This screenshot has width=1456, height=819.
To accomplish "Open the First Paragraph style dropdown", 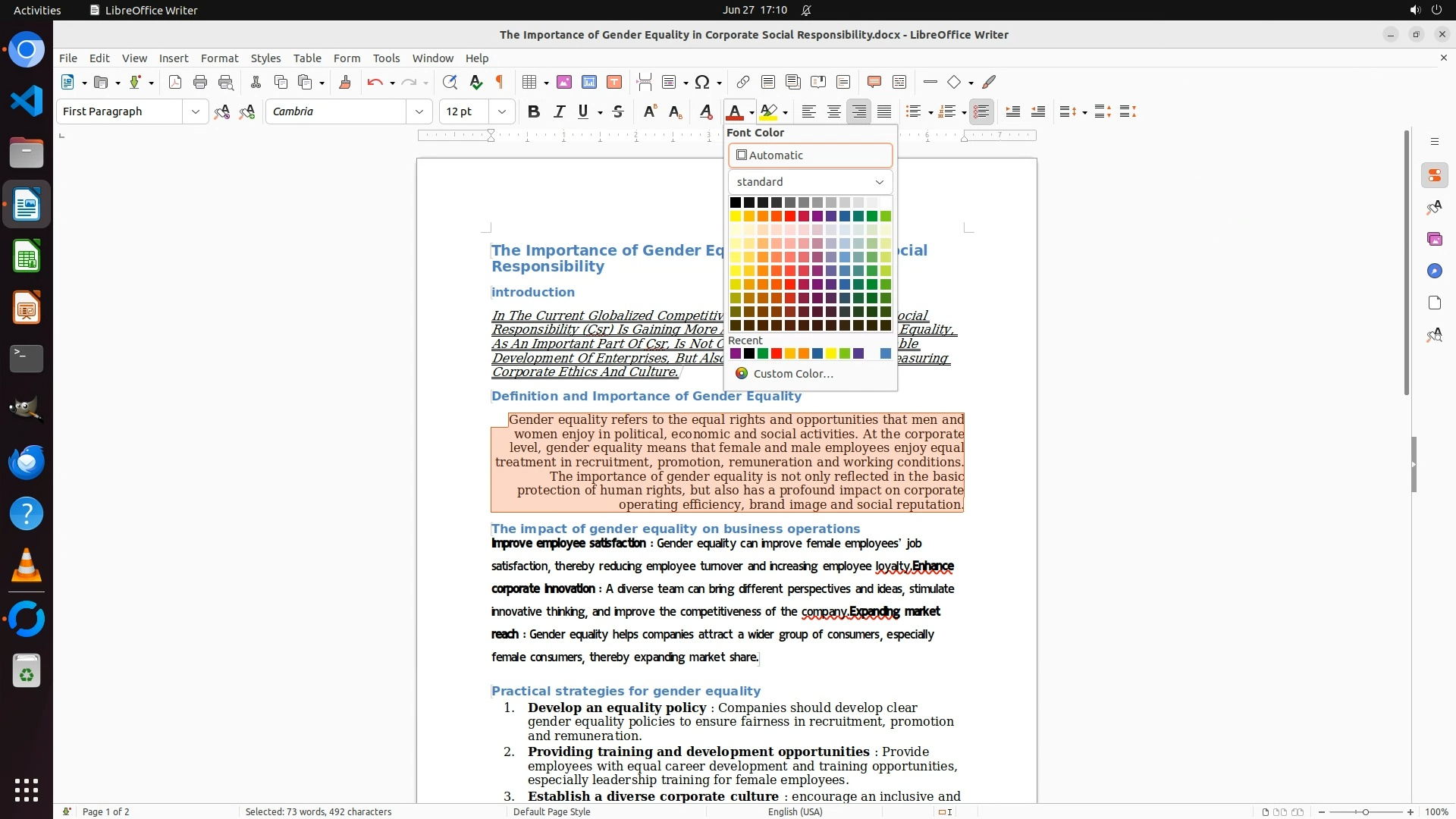I will tap(196, 112).
